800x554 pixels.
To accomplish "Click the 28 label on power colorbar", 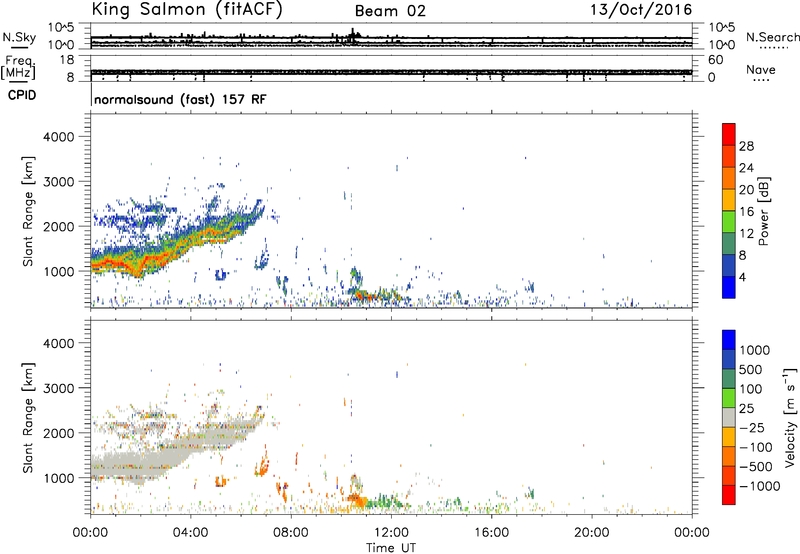I will [746, 146].
